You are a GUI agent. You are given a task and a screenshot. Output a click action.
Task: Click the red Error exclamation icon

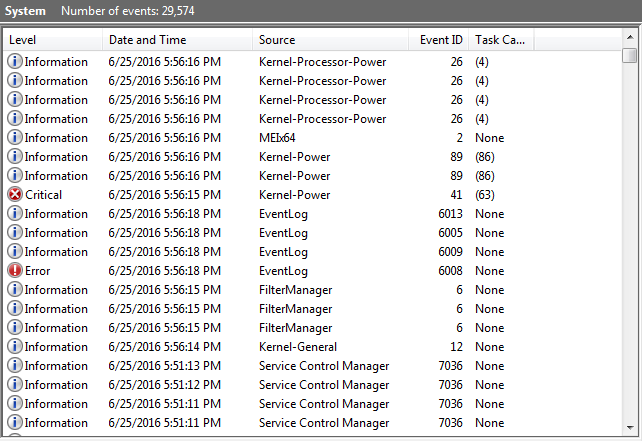[15, 271]
